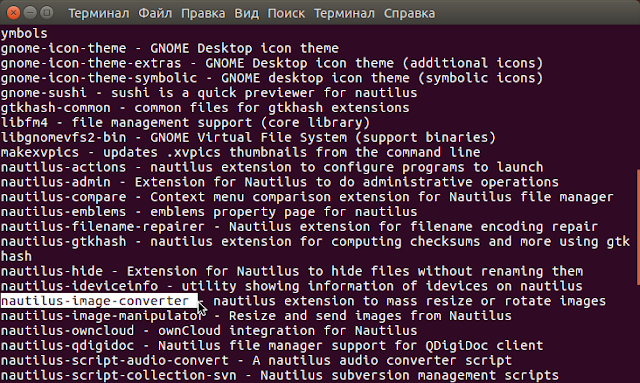Maximize the terminal window
The image size is (640, 383).
[x=47, y=13]
